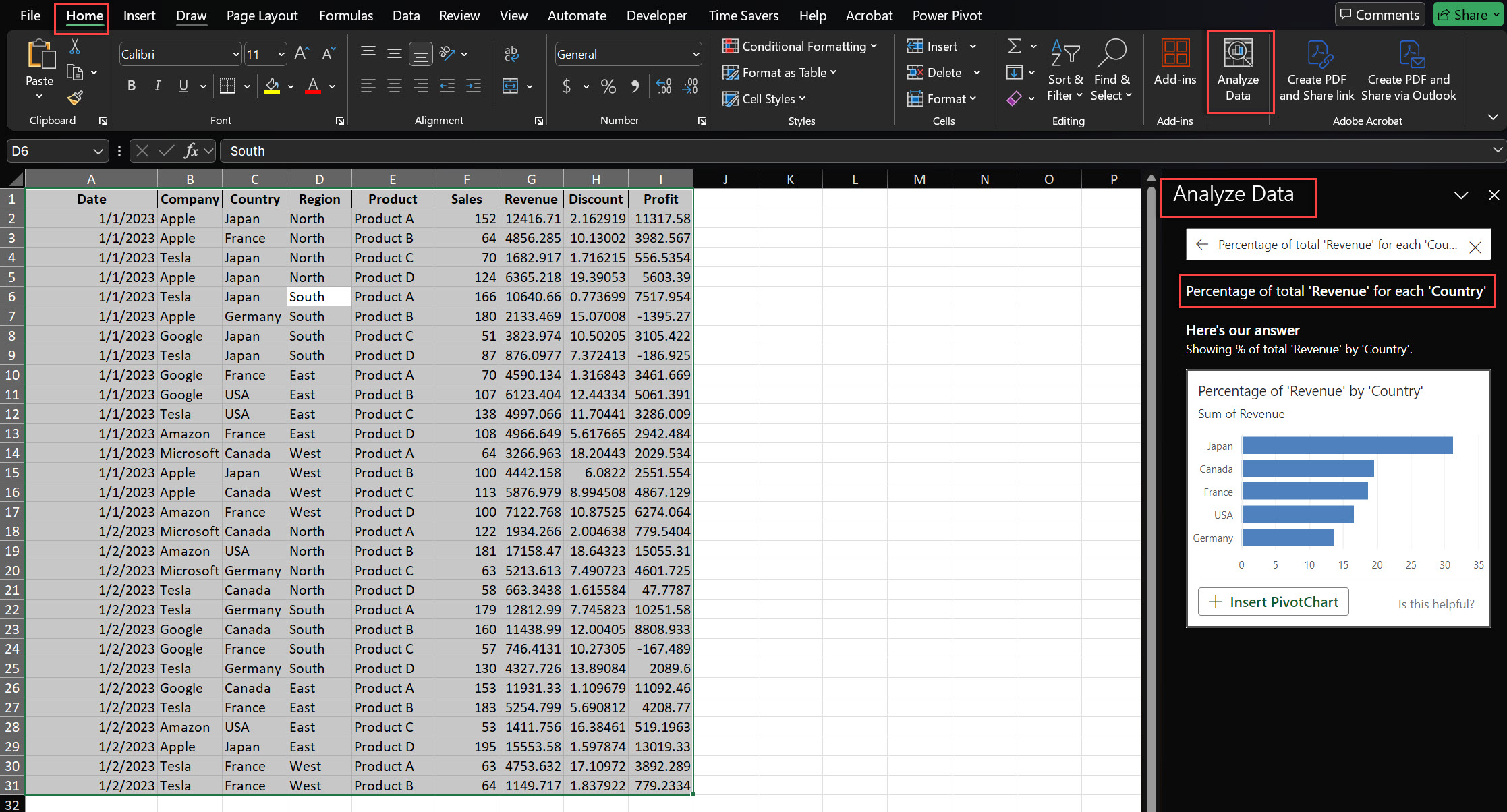Open the font size dropdown
The image size is (1507, 812).
click(281, 54)
